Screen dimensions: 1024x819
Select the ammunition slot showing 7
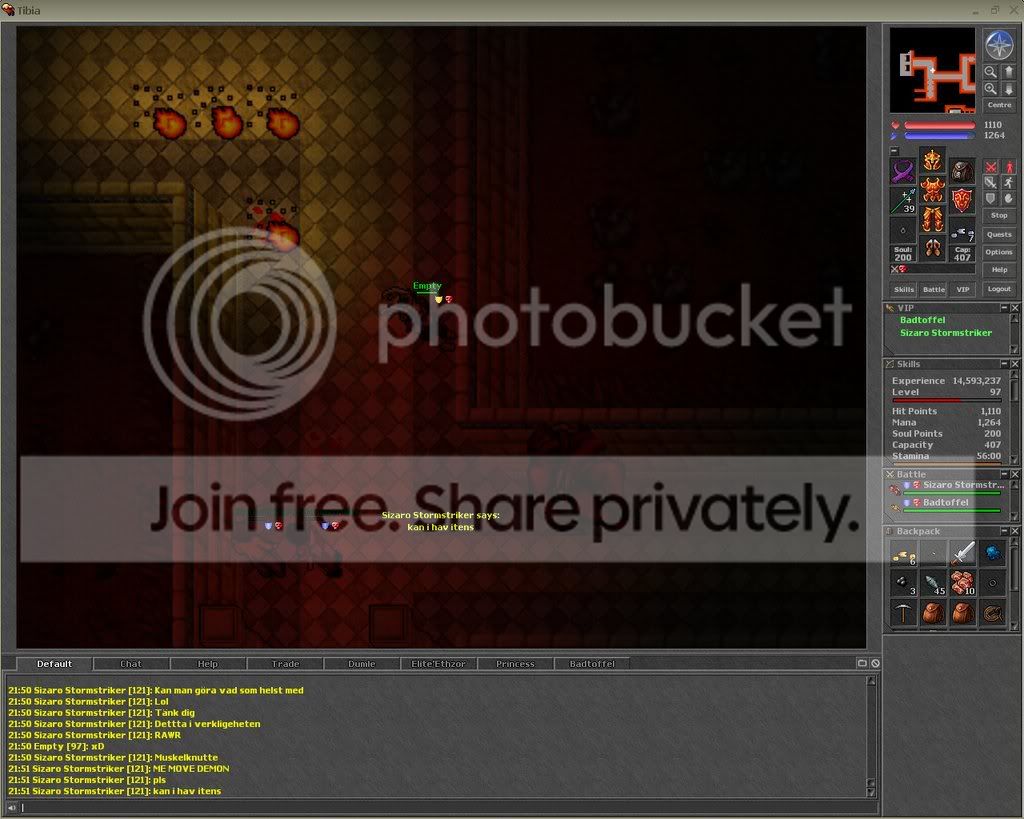[962, 231]
